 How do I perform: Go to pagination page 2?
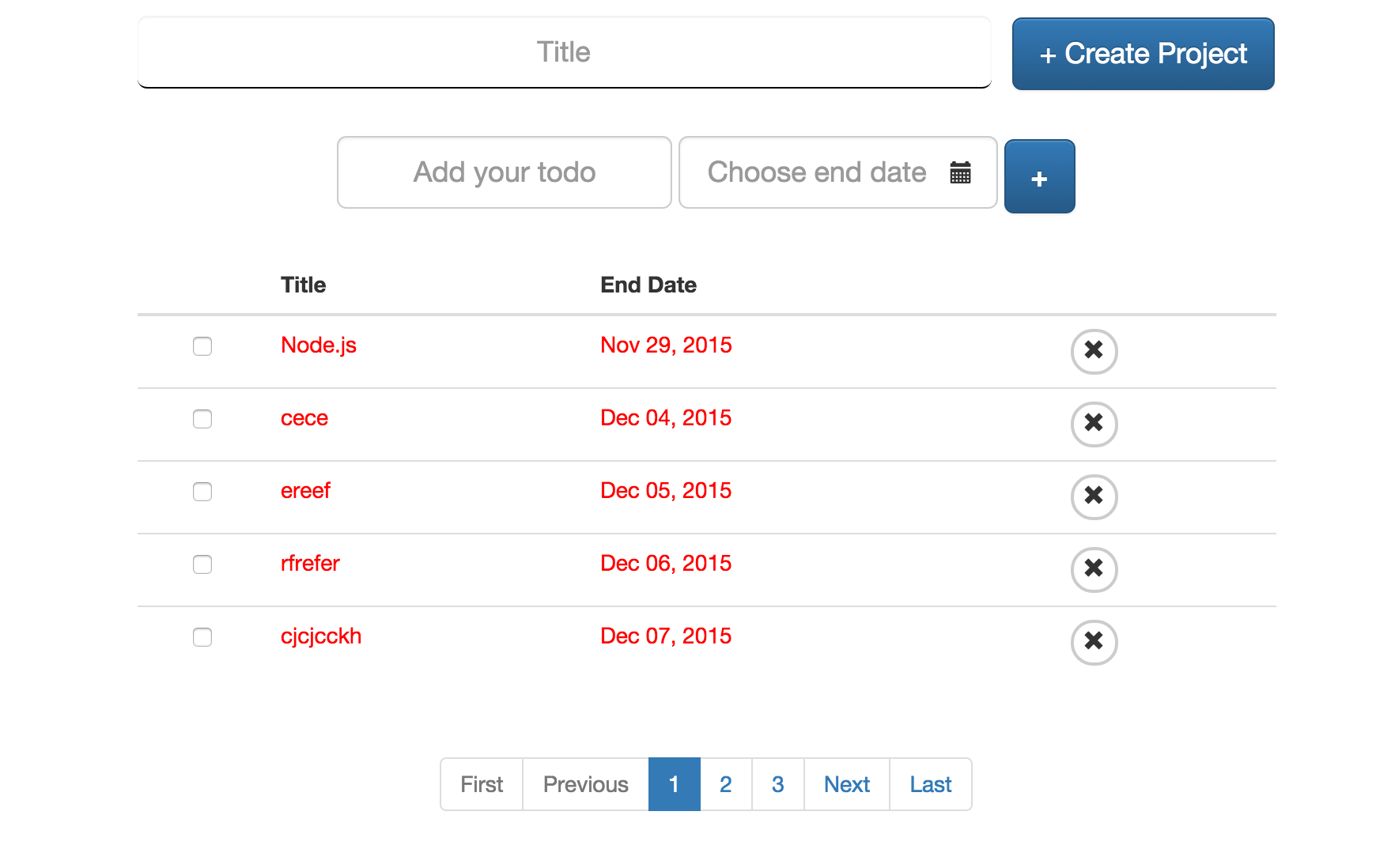(725, 784)
